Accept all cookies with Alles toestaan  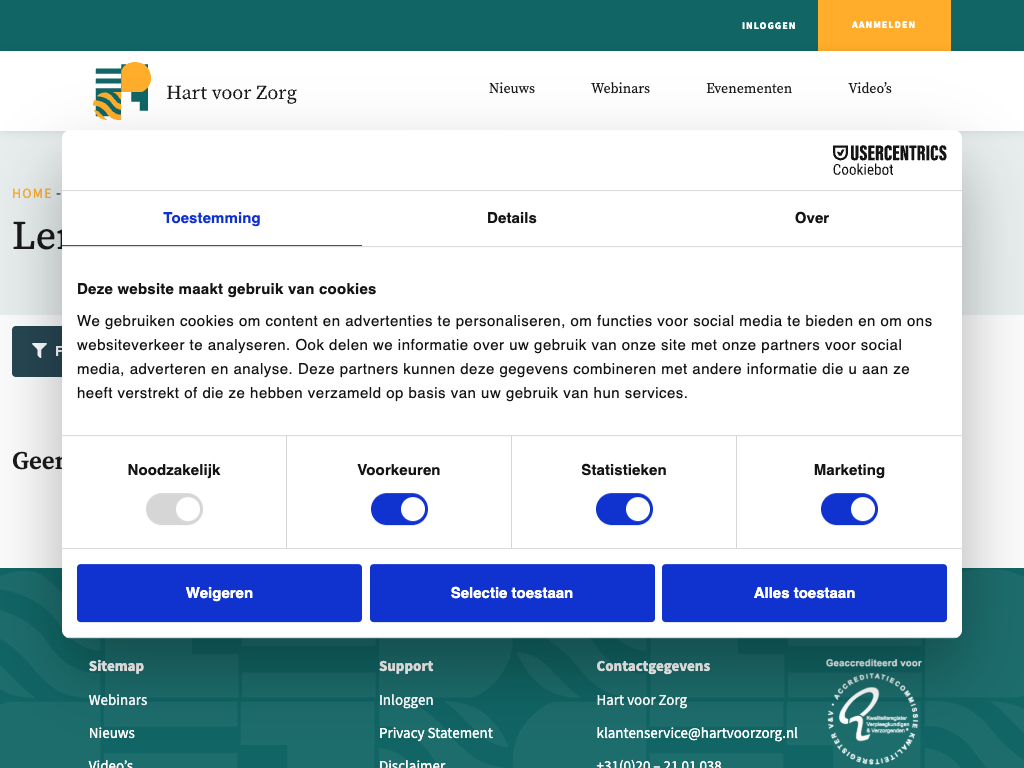pos(804,593)
